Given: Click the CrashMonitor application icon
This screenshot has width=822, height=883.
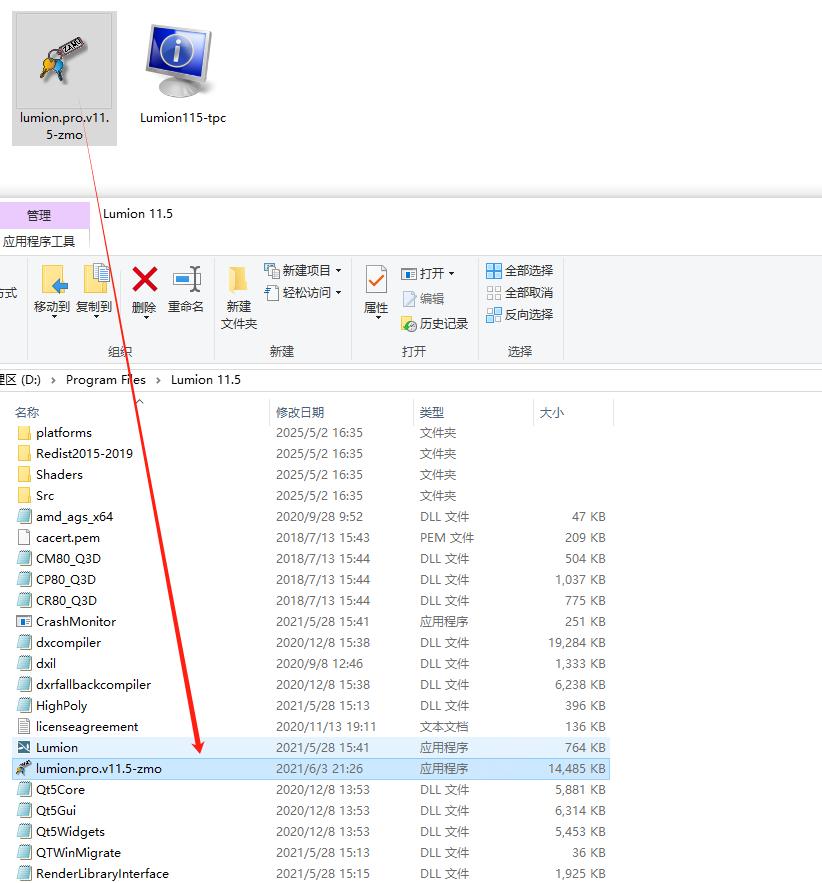Looking at the screenshot, I should 24,622.
